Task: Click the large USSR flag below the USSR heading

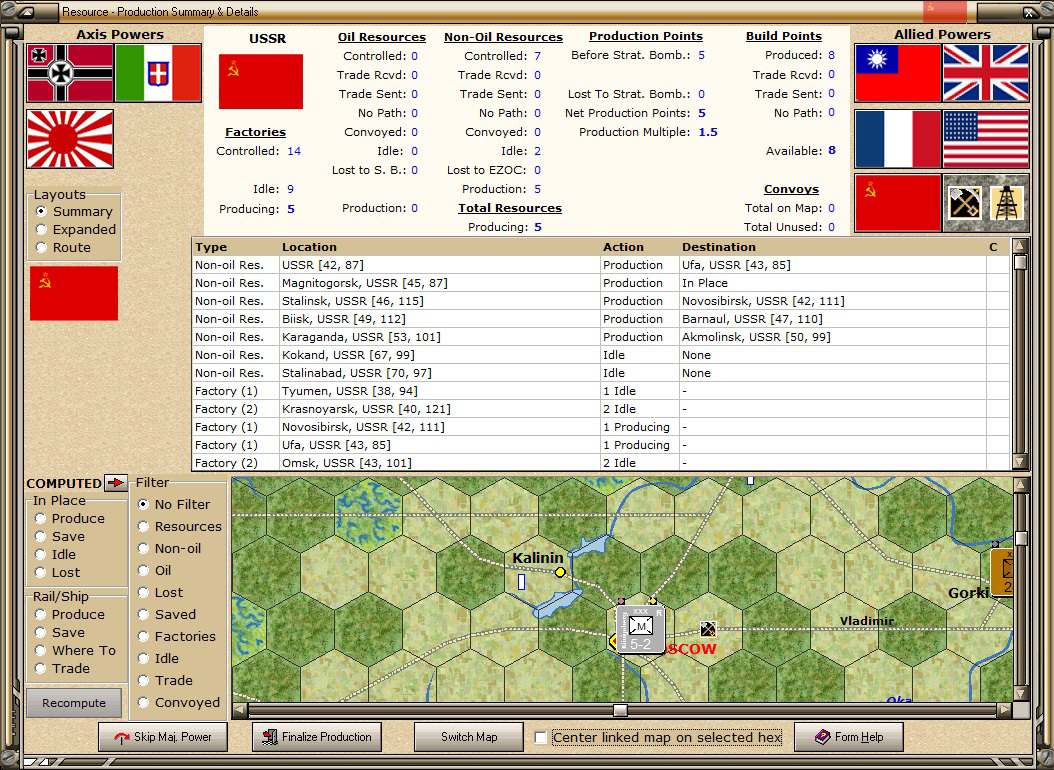Action: coord(261,81)
